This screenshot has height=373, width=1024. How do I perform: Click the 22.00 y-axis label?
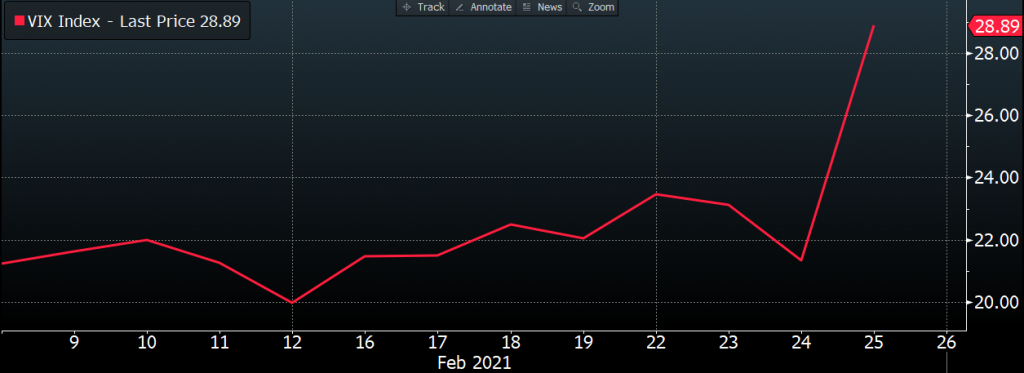[997, 240]
